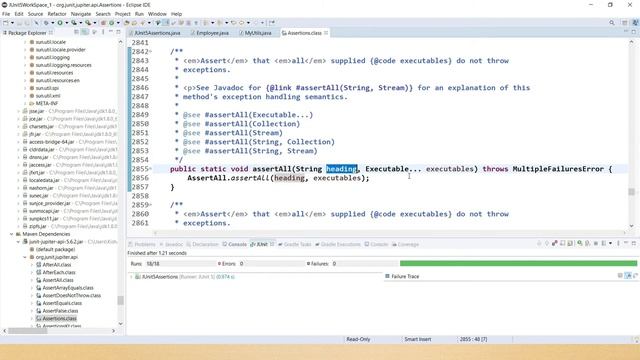This screenshot has width=640, height=360.
Task: Click the Back navigation arrow icon
Action: pyautogui.click(x=241, y=23)
